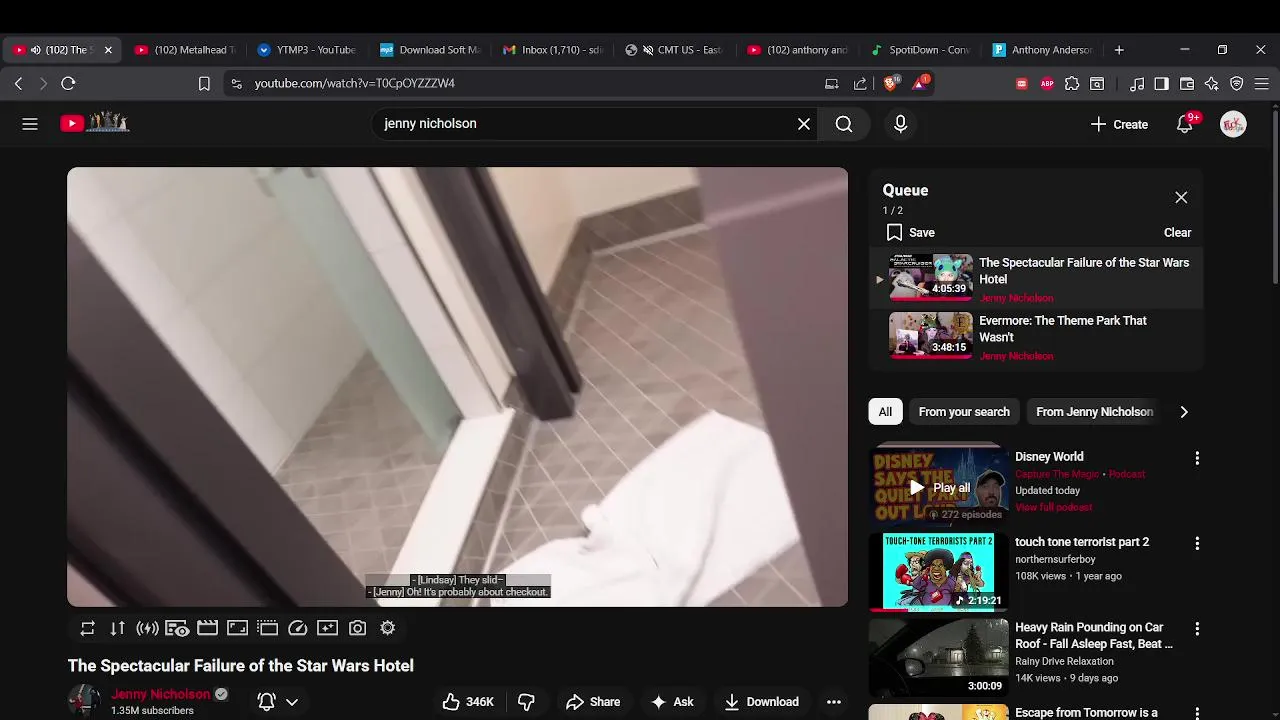
Task: Switch to YTMP3 - YouTube tab
Action: click(x=307, y=50)
